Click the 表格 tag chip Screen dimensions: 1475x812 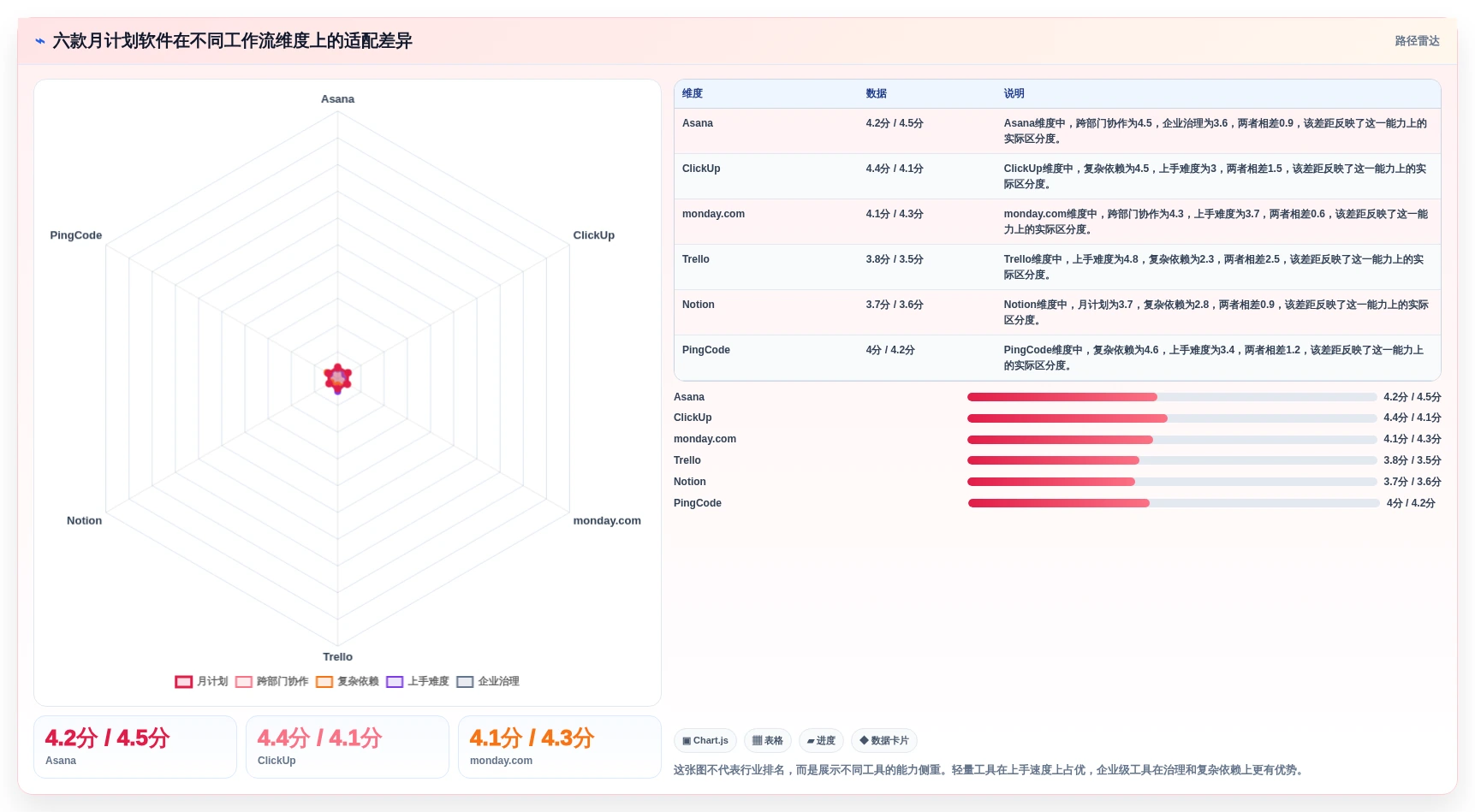(x=768, y=741)
